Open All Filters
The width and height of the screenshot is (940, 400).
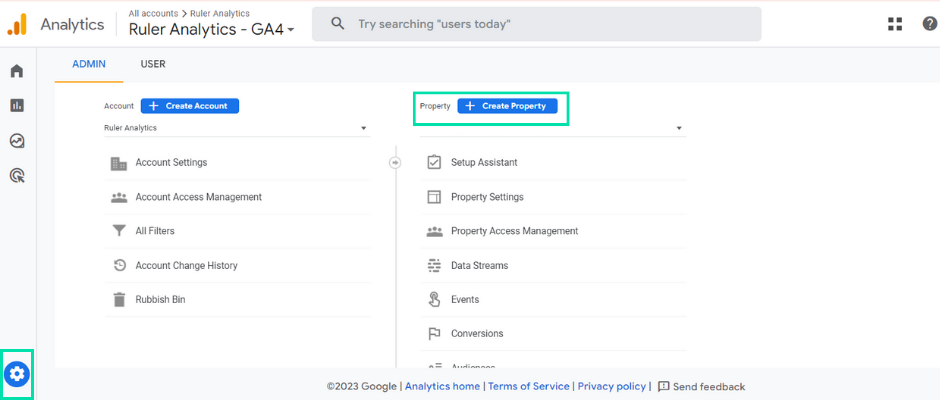pyautogui.click(x=155, y=231)
